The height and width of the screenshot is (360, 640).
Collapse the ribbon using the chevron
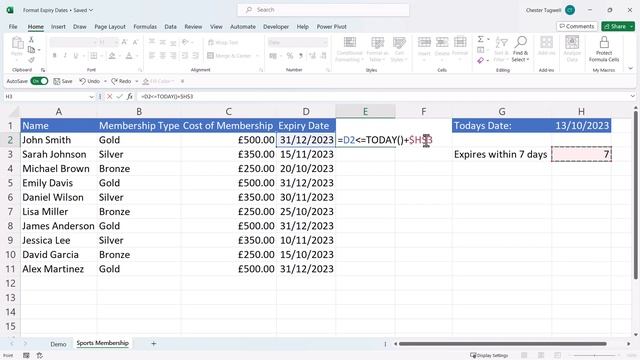[x=631, y=69]
